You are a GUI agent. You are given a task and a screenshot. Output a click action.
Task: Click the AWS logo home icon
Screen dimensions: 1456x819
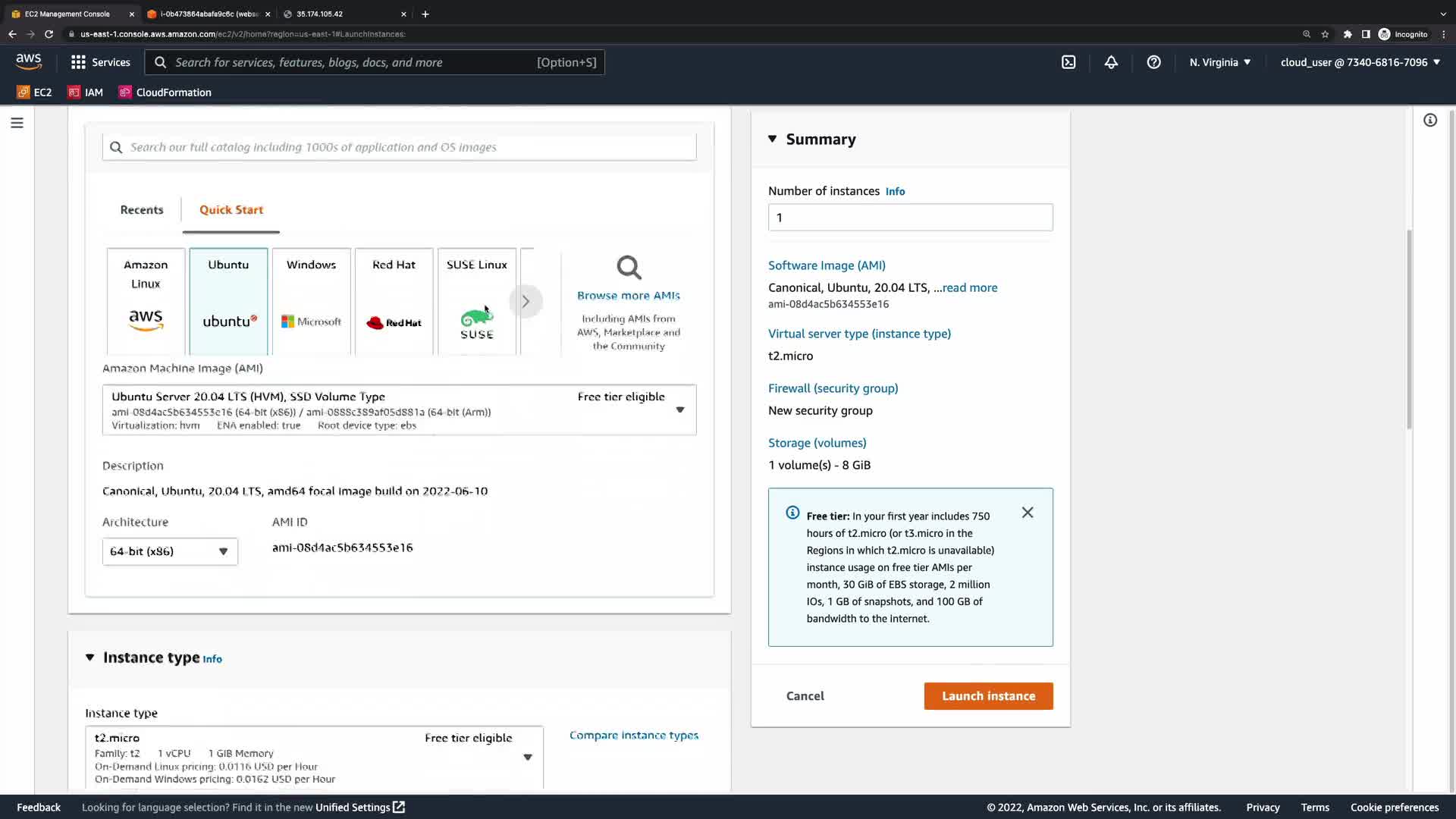click(x=29, y=62)
